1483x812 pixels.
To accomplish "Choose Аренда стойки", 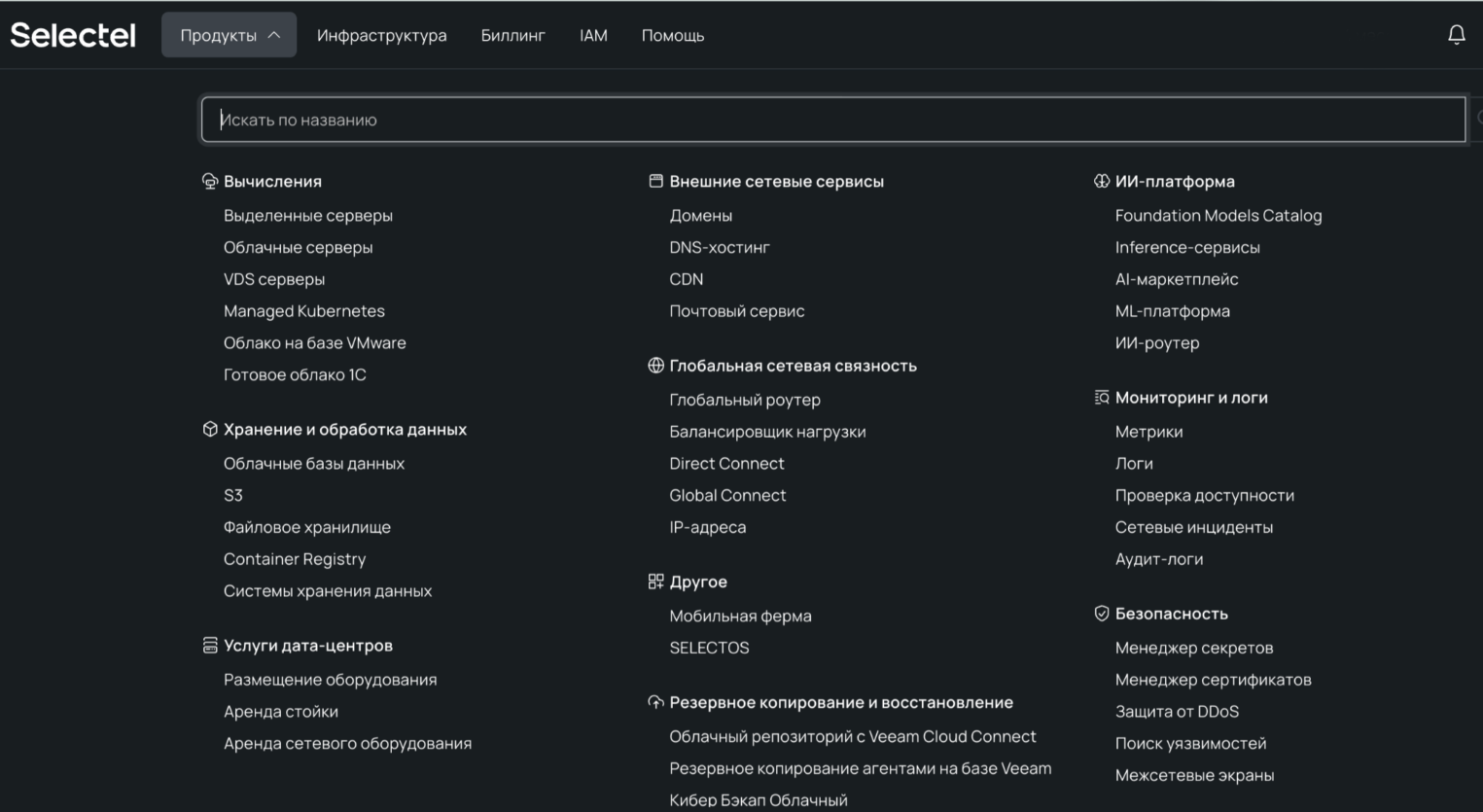I will click(x=281, y=711).
